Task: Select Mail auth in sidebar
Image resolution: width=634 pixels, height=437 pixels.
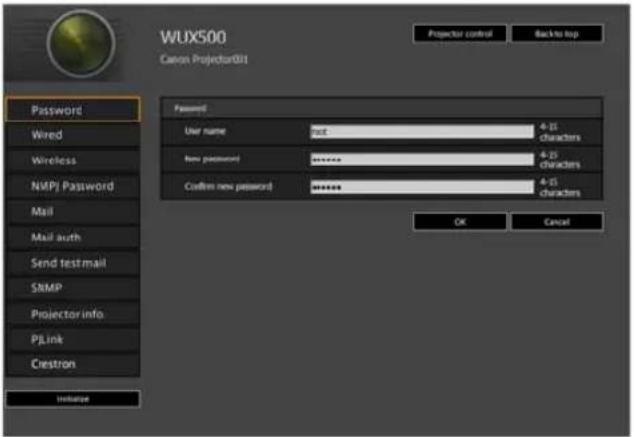Action: (73, 237)
